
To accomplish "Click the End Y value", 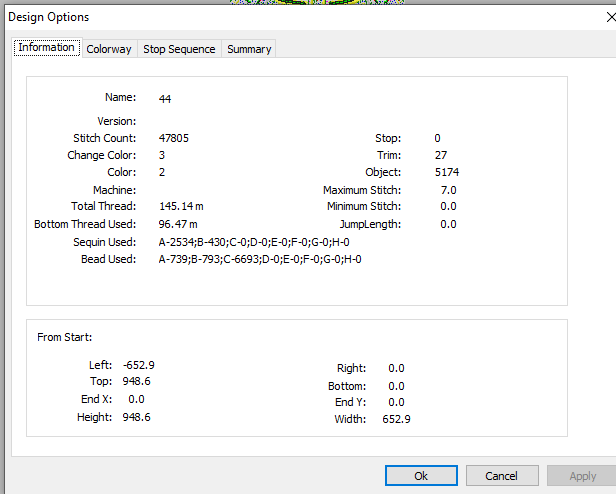I will pos(396,402).
